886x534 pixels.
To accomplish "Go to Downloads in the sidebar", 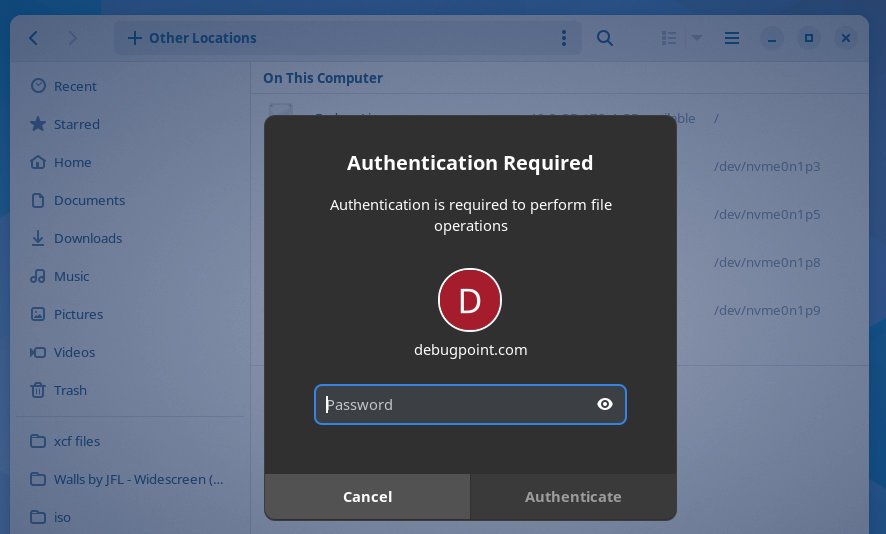I will [x=87, y=238].
